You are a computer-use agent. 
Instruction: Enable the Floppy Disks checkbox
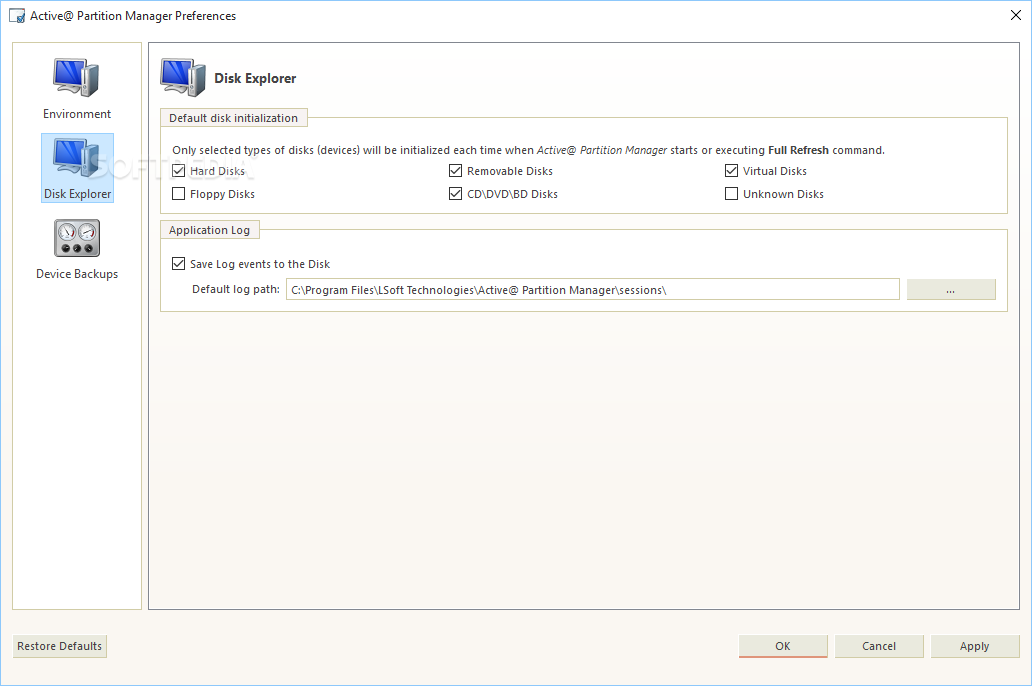point(178,194)
